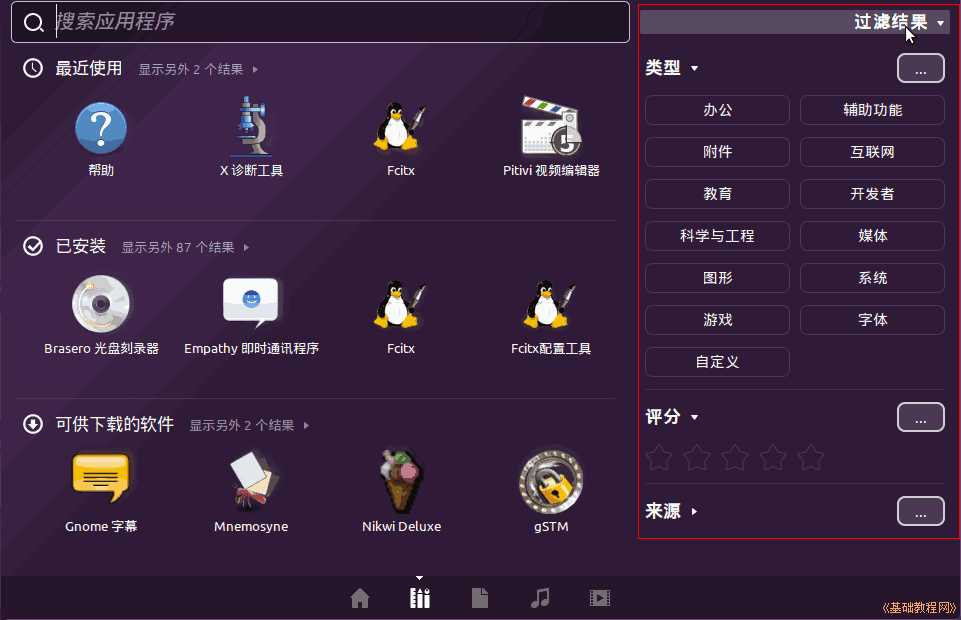Launch X 诊断工具 microscope icon
Viewport: 961px width, 620px height.
(251, 130)
